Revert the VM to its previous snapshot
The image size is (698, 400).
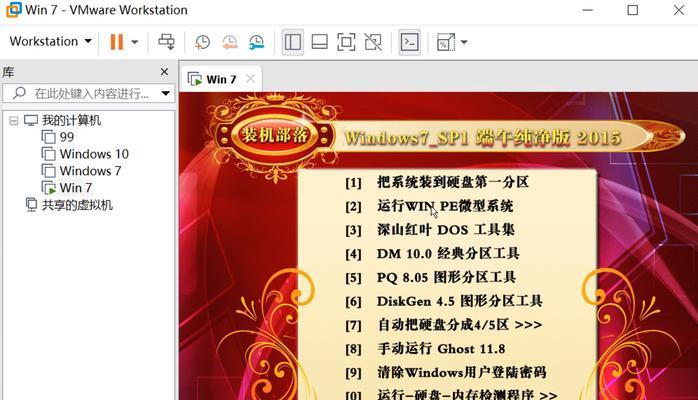point(230,42)
